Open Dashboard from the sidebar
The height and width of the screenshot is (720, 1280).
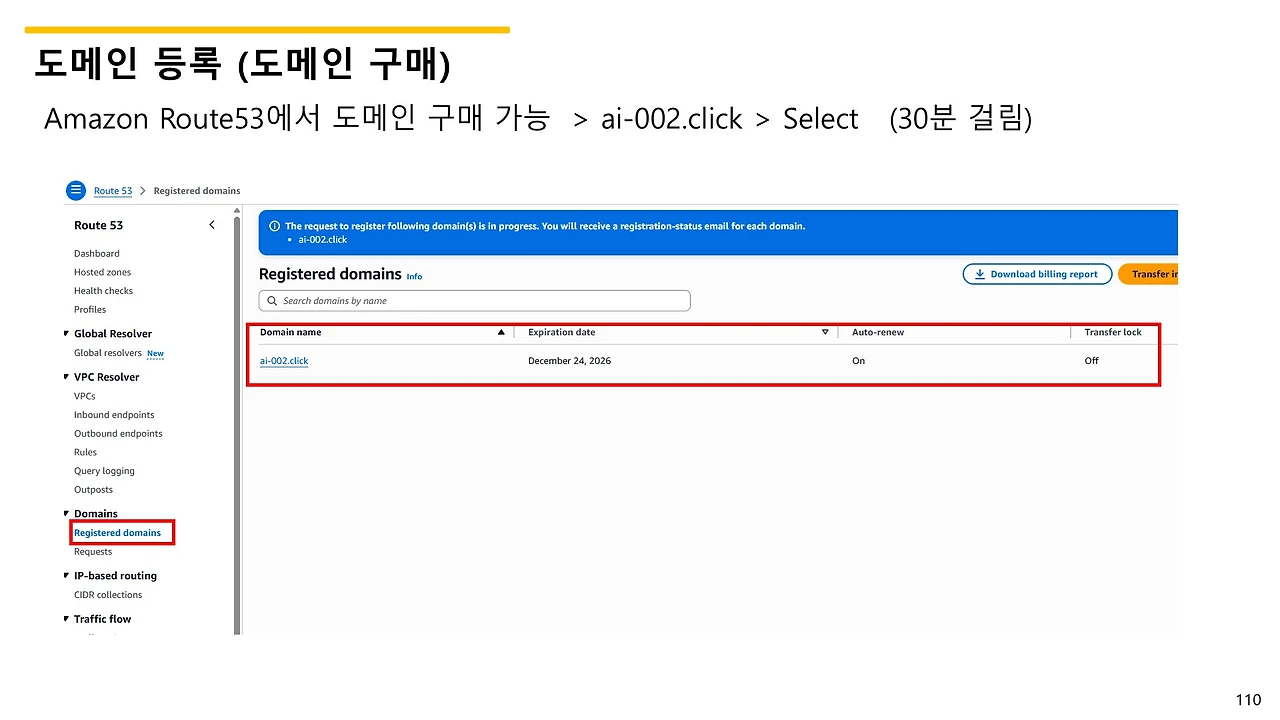click(x=96, y=253)
